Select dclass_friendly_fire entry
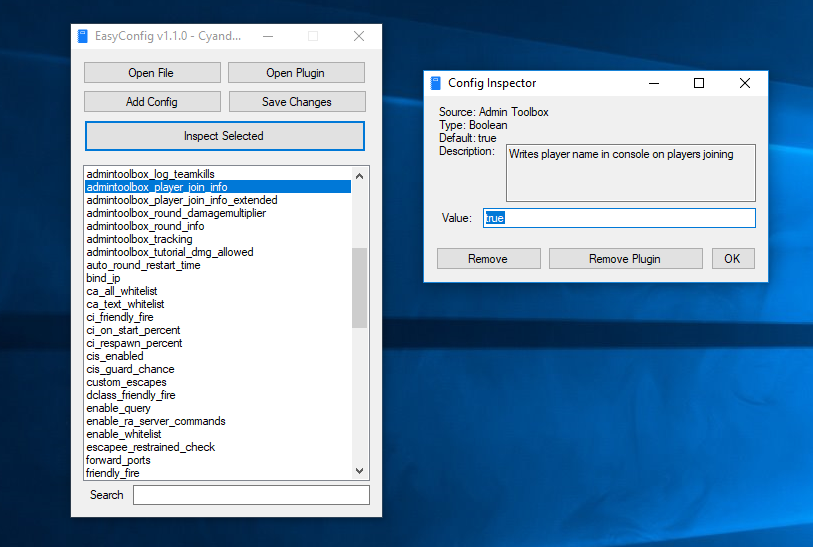 point(218,395)
